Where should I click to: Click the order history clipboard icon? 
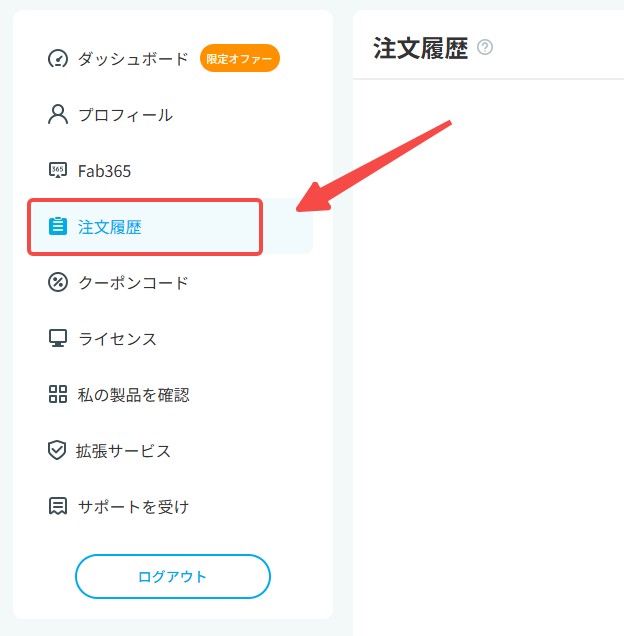tap(58, 227)
